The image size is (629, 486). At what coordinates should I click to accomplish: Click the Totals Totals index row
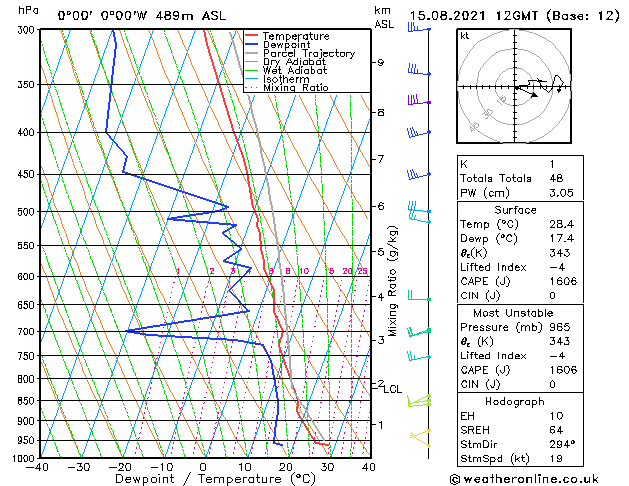[x=520, y=178]
